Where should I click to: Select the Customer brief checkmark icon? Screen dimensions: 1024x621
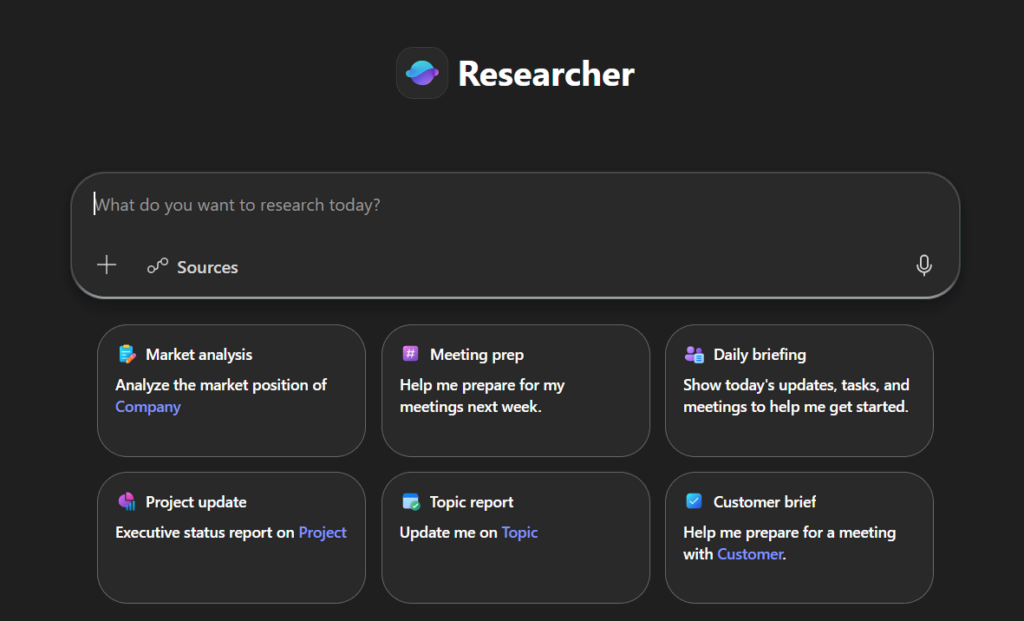coord(694,501)
